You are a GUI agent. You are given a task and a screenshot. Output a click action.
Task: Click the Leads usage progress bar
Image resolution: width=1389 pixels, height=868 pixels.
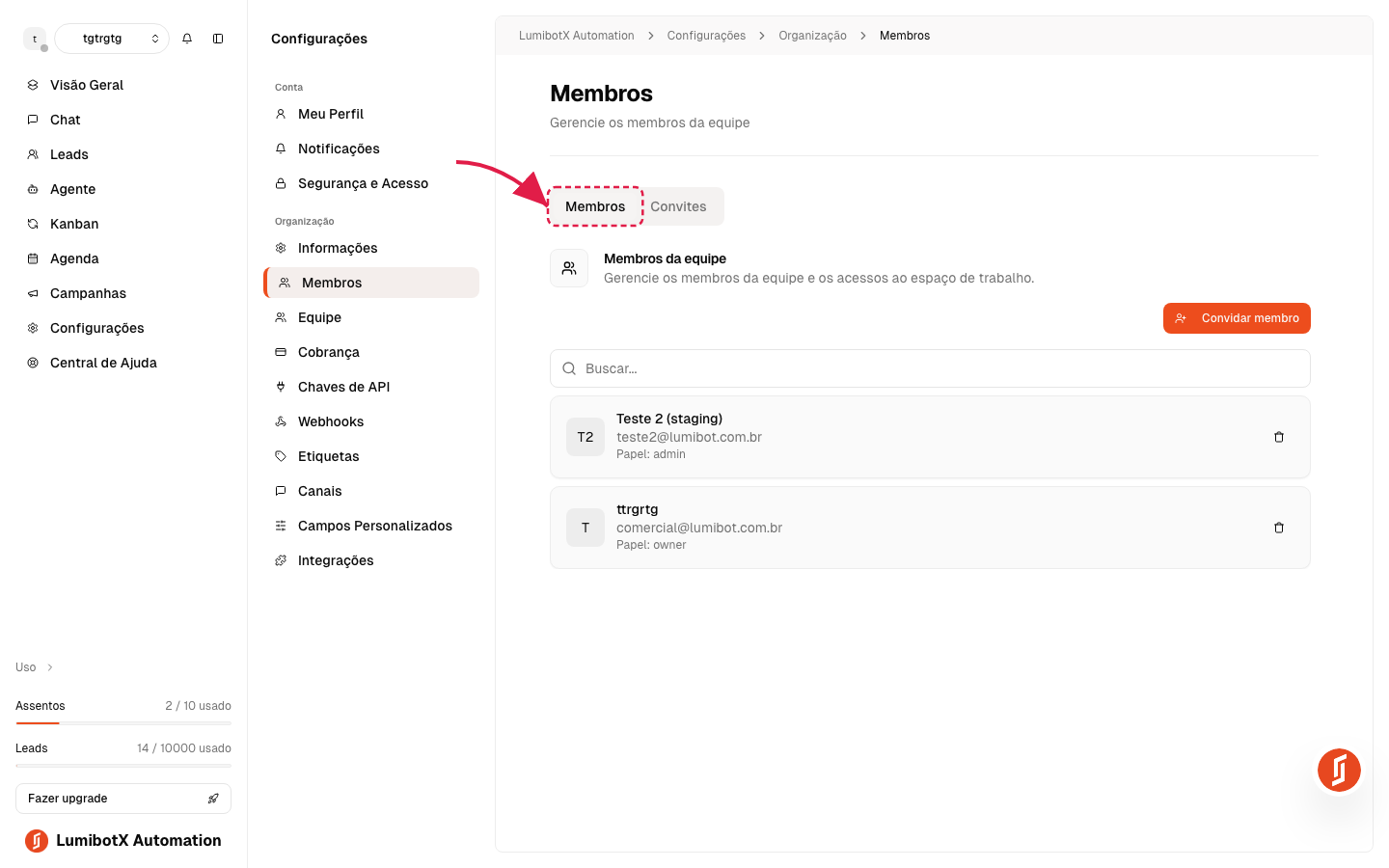(x=123, y=765)
